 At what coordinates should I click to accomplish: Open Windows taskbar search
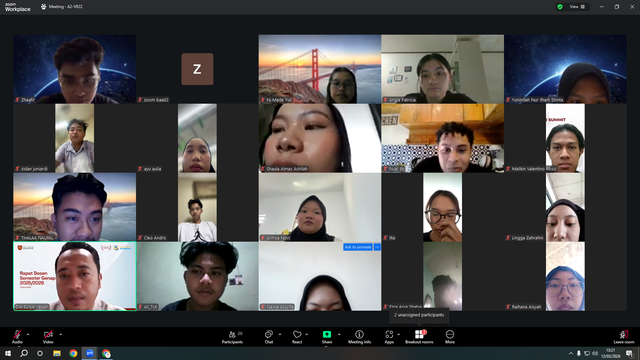(x=24, y=353)
